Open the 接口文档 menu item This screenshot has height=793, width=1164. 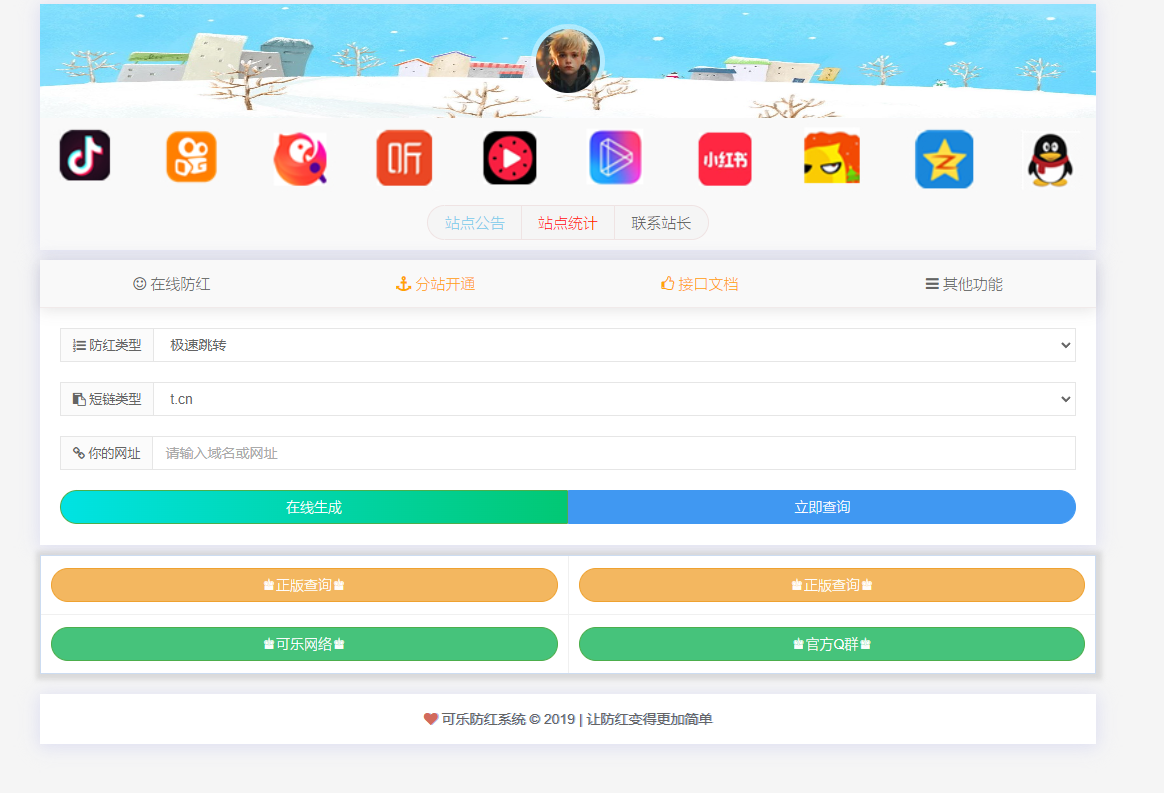point(700,284)
